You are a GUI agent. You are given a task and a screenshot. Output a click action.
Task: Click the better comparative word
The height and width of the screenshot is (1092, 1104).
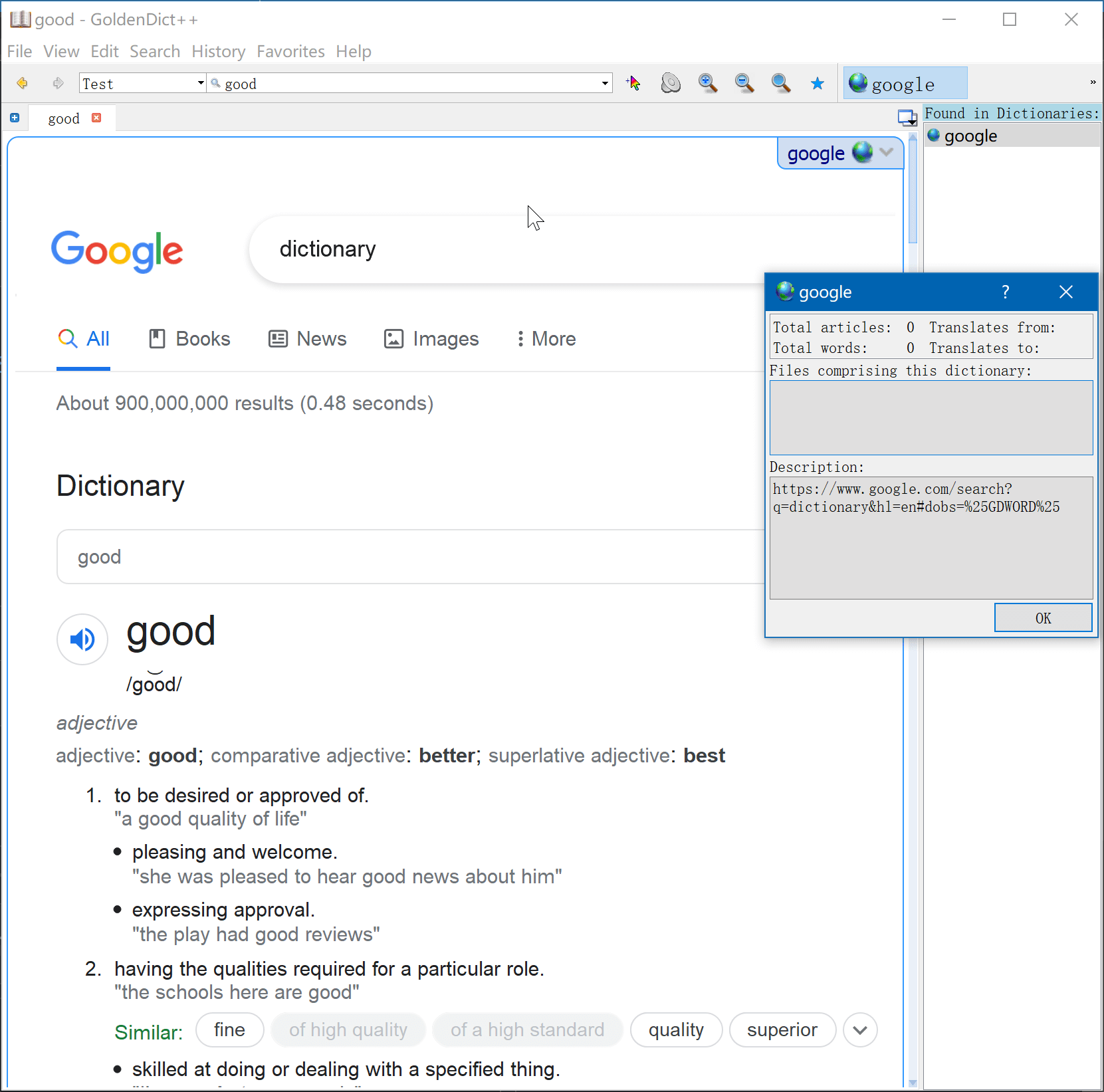pyautogui.click(x=447, y=756)
